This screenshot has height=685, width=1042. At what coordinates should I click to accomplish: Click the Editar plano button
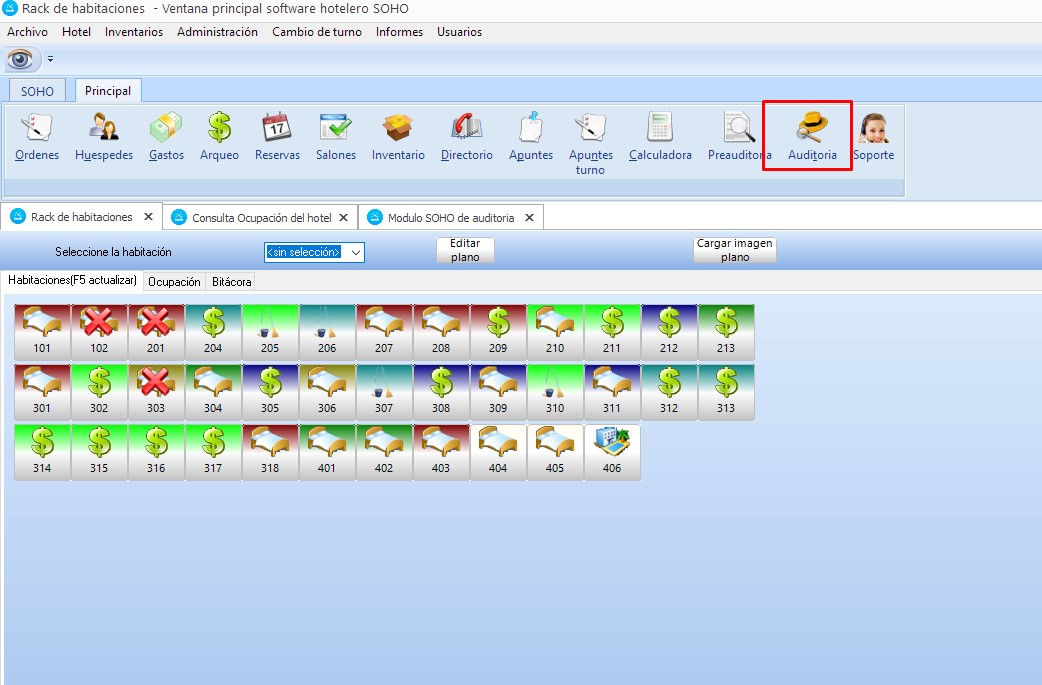465,250
